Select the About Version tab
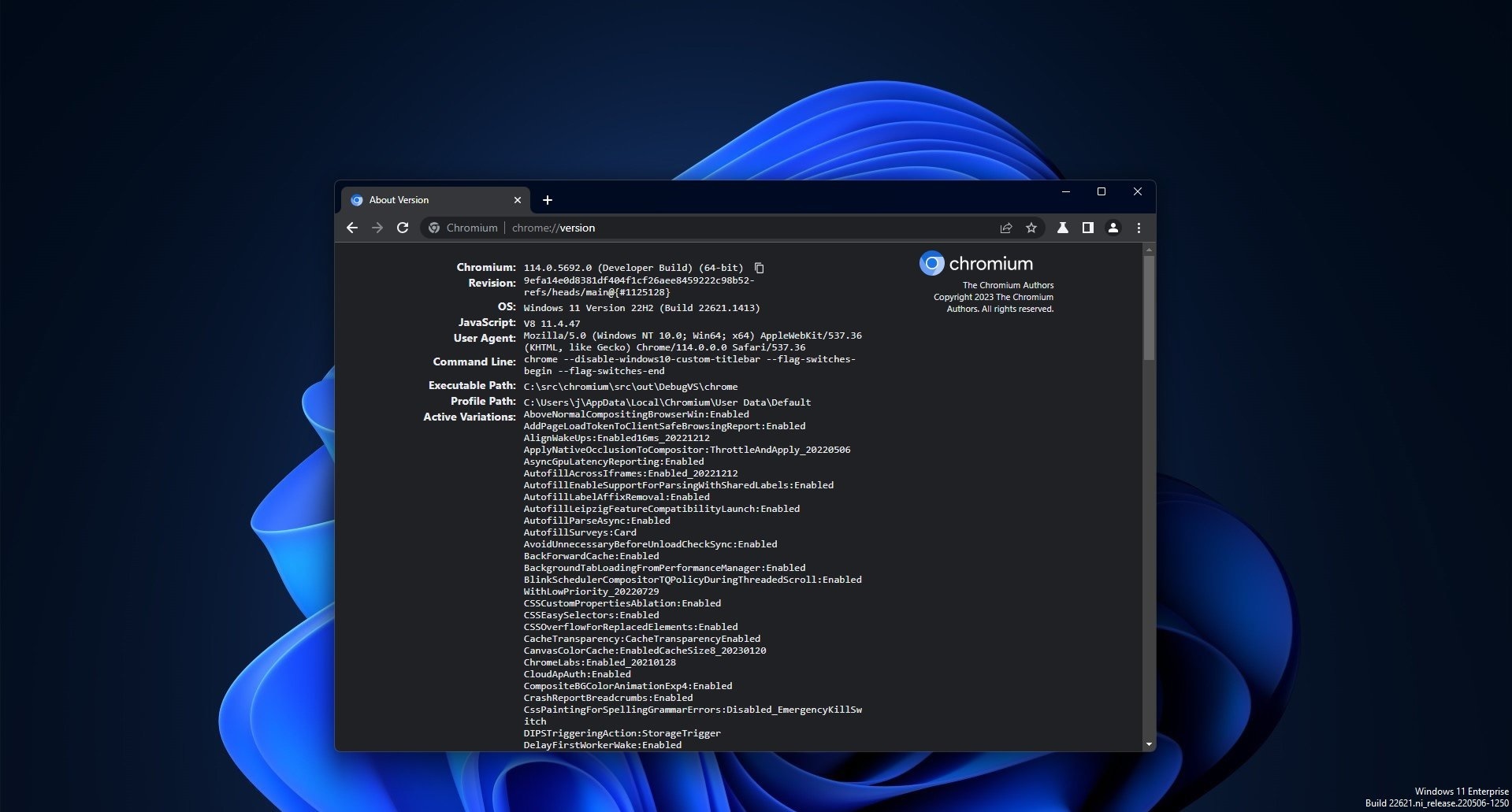The width and height of the screenshot is (1512, 812). 425,200
